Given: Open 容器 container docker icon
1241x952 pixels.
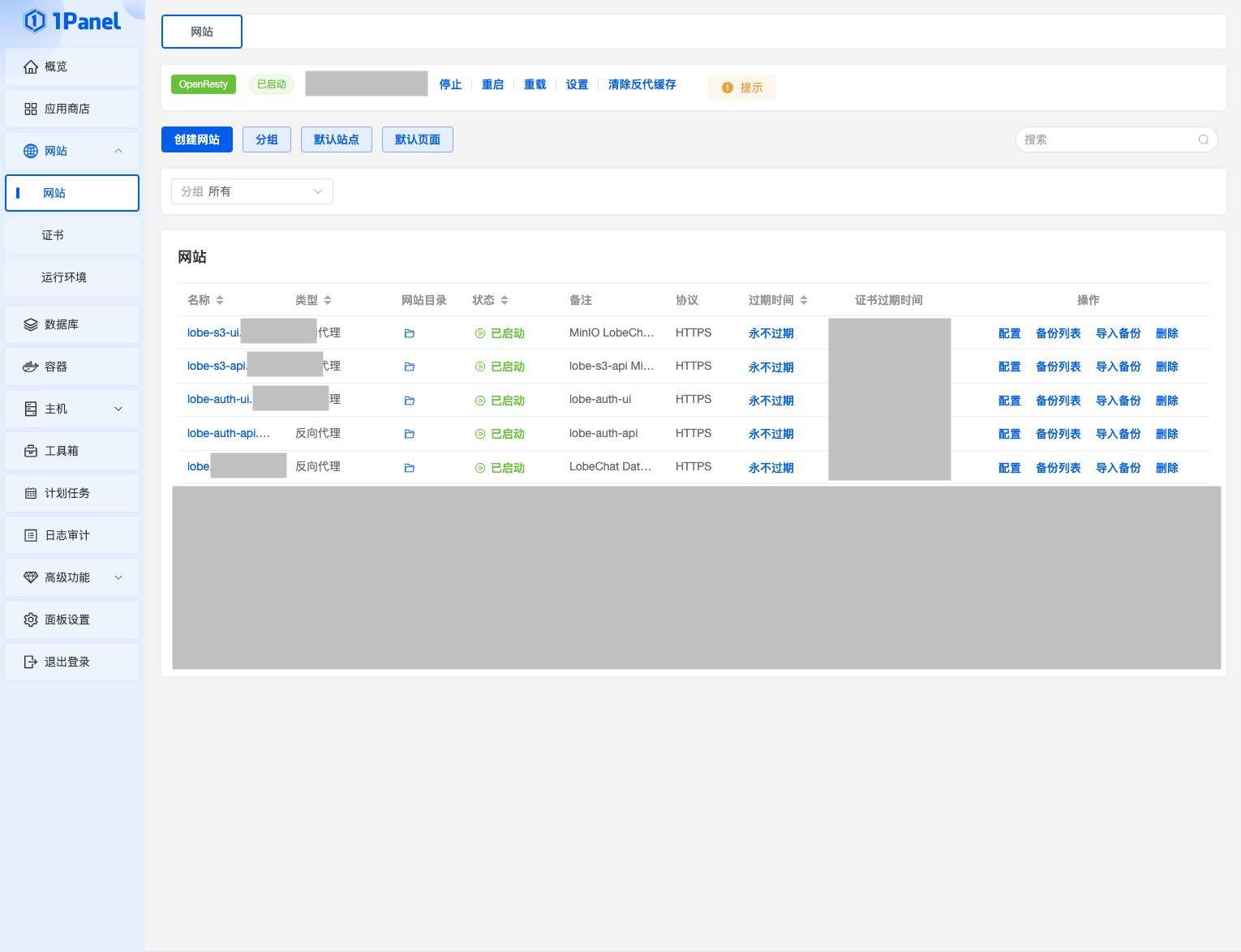Looking at the screenshot, I should click(x=31, y=367).
